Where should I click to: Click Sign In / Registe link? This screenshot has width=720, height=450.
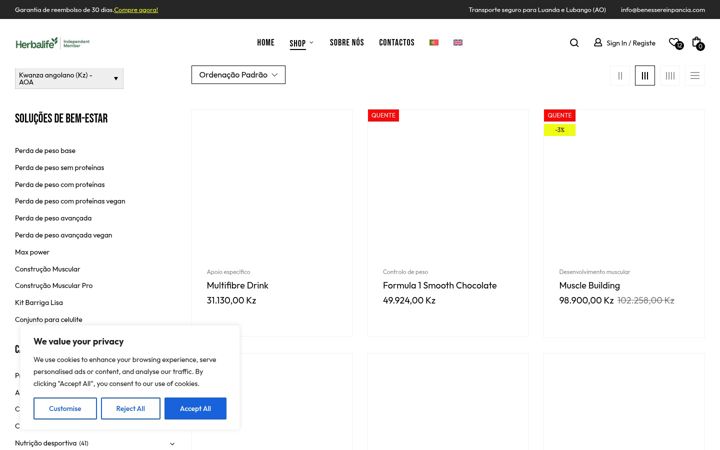(x=630, y=43)
